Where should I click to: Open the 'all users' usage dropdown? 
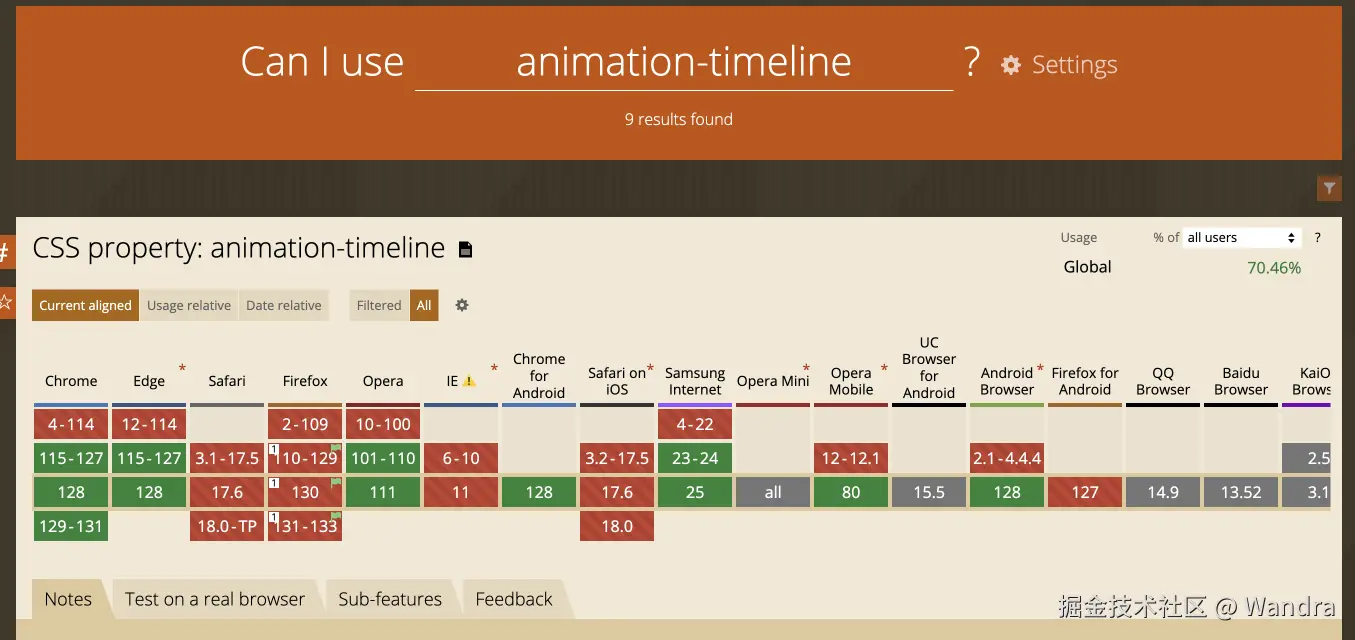click(1242, 238)
